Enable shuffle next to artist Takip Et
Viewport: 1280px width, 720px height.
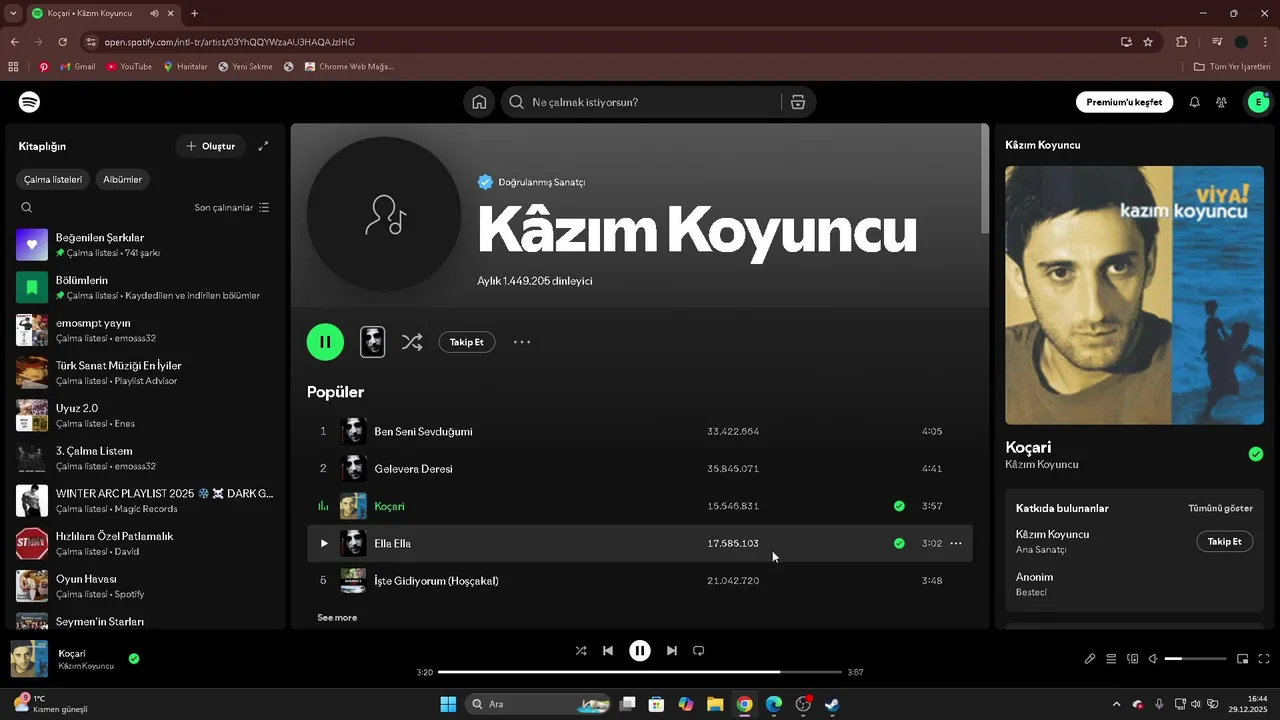(412, 342)
